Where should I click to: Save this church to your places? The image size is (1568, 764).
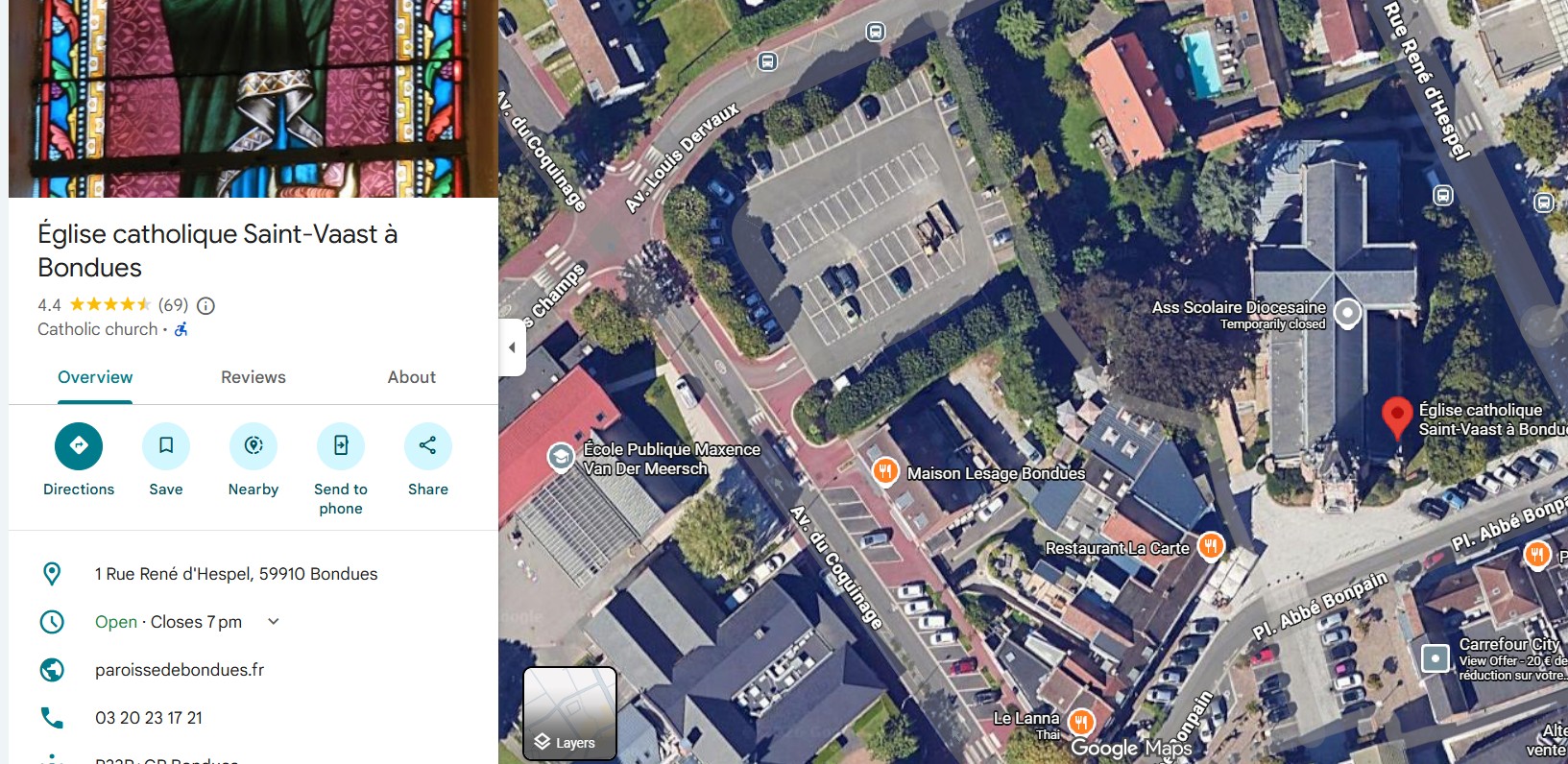click(166, 445)
